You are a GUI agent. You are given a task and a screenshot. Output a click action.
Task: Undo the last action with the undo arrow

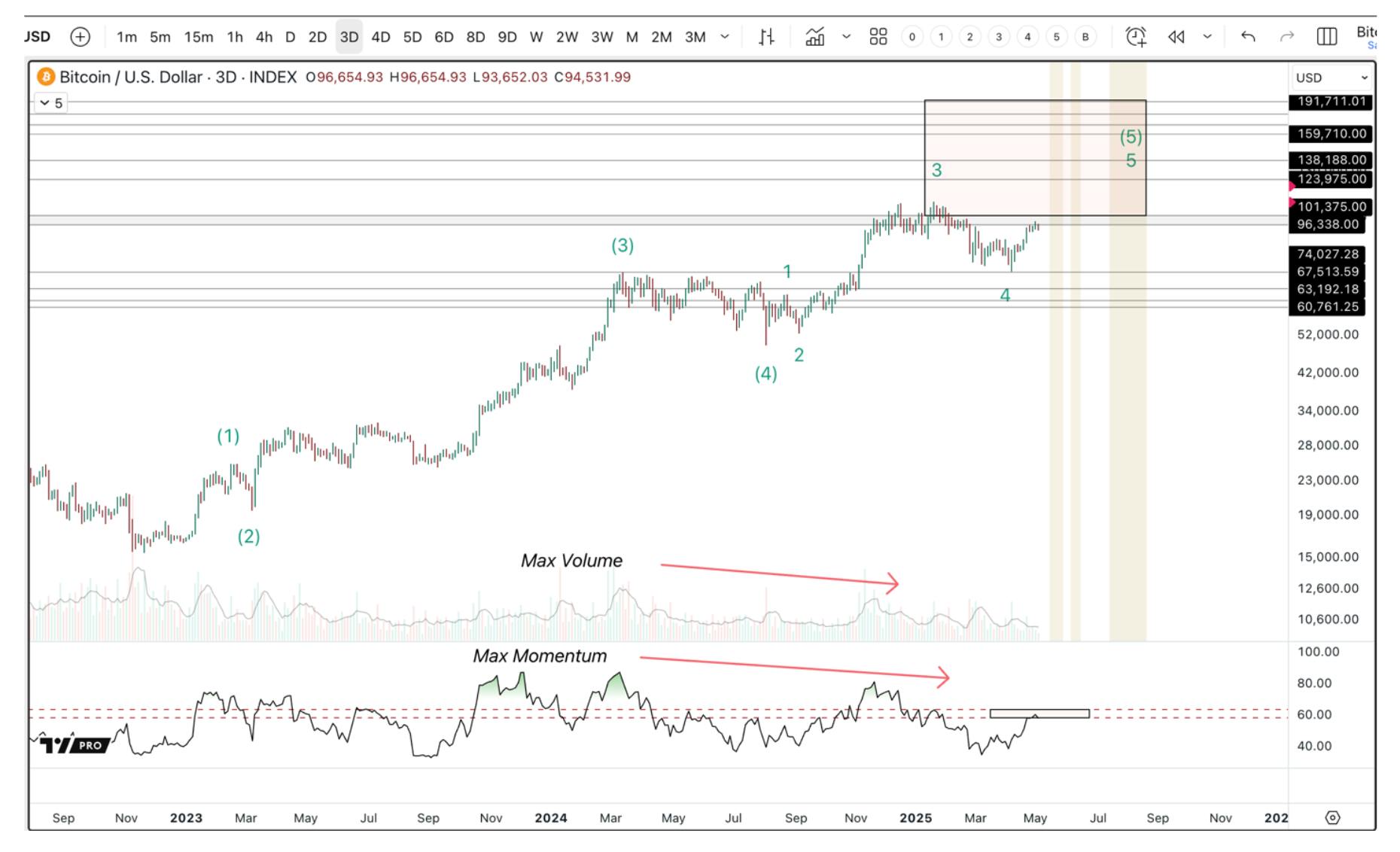point(1248,37)
